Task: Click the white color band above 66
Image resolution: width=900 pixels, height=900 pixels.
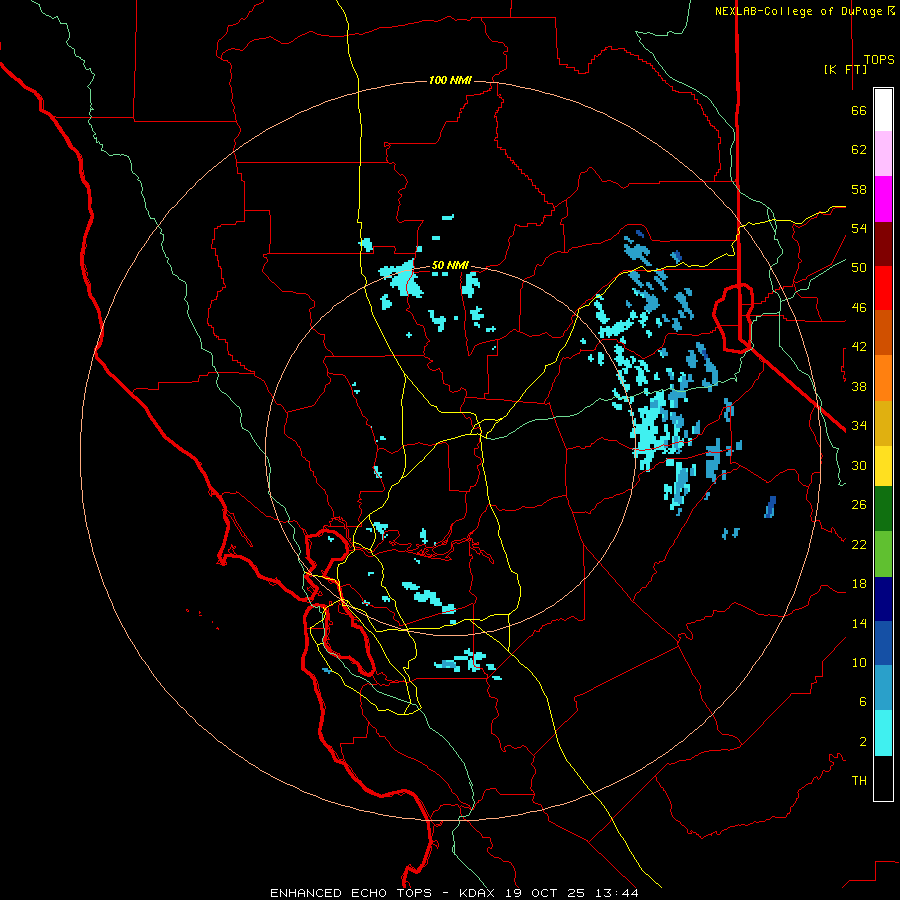Action: click(x=883, y=110)
